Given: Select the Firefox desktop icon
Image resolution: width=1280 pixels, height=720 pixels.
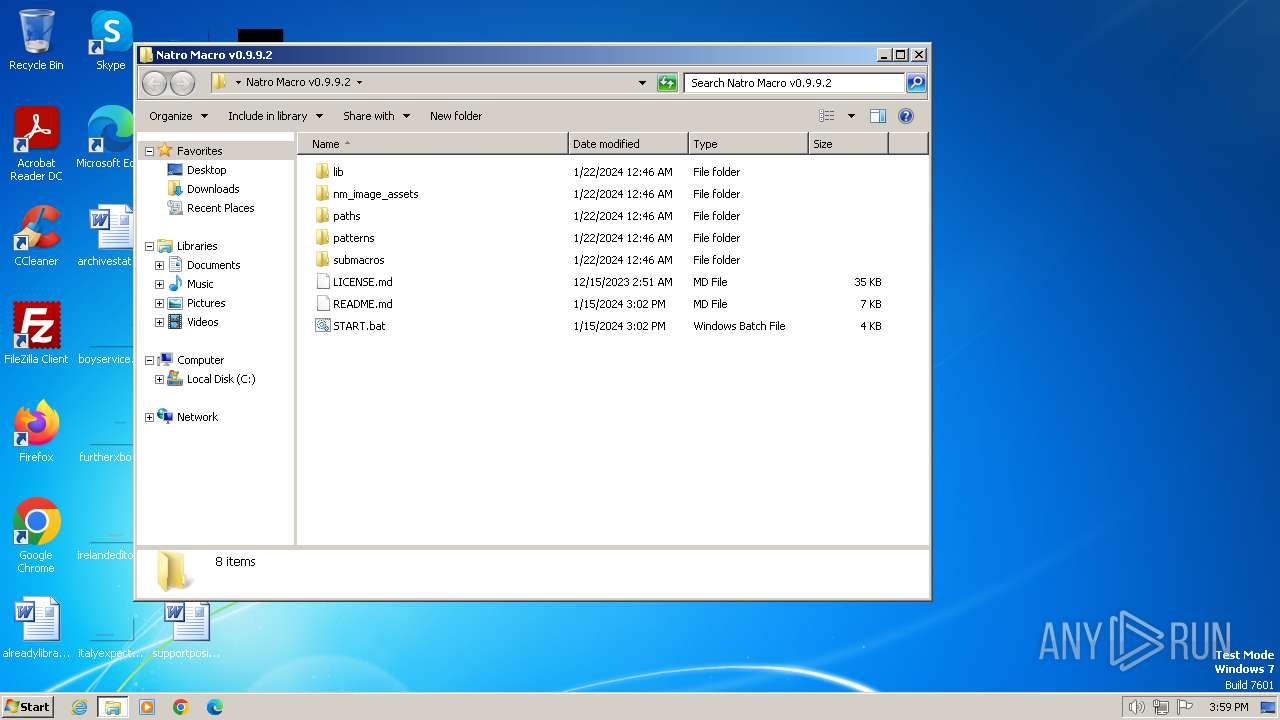Looking at the screenshot, I should click(x=36, y=431).
